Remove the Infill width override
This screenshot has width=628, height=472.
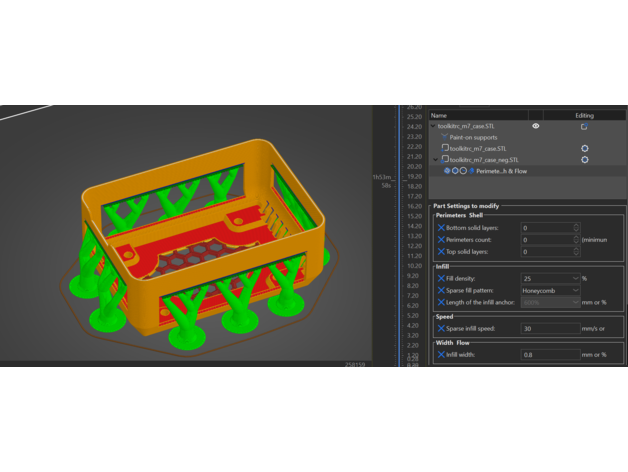tap(442, 354)
